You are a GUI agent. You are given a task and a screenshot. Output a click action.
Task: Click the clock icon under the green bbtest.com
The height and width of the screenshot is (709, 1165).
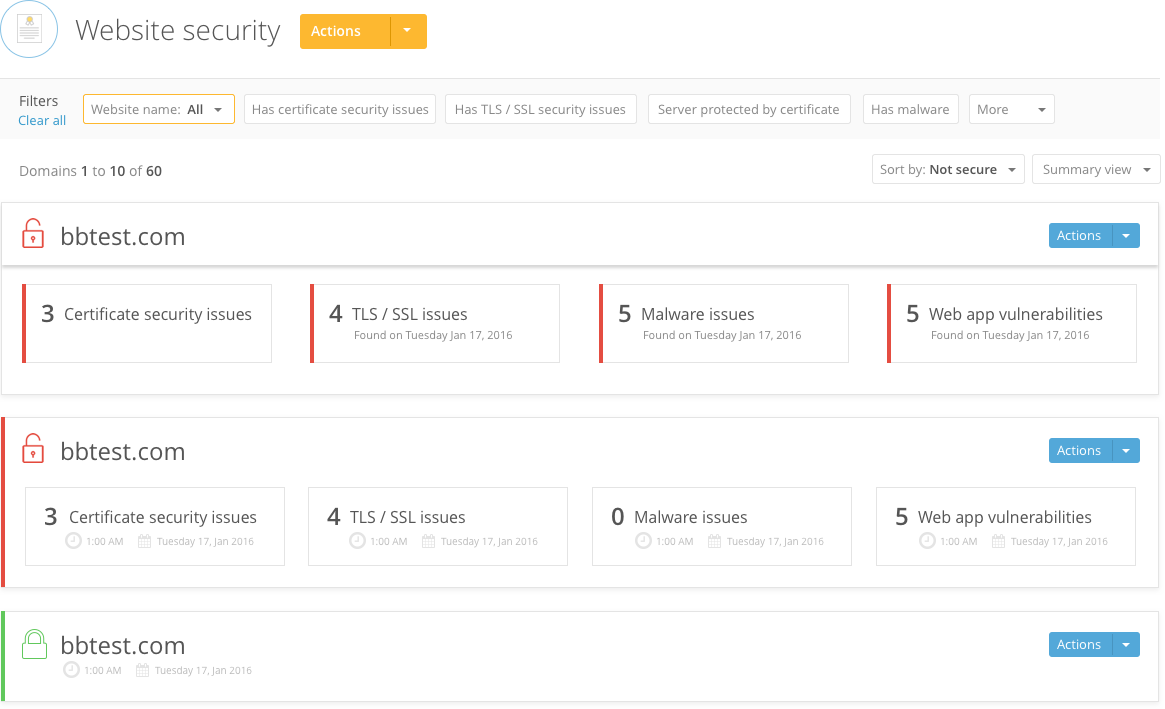tap(71, 670)
